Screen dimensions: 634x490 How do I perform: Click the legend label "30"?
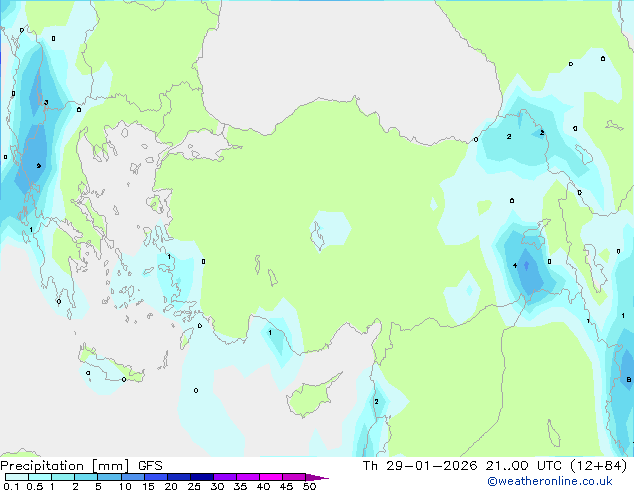click(x=217, y=486)
